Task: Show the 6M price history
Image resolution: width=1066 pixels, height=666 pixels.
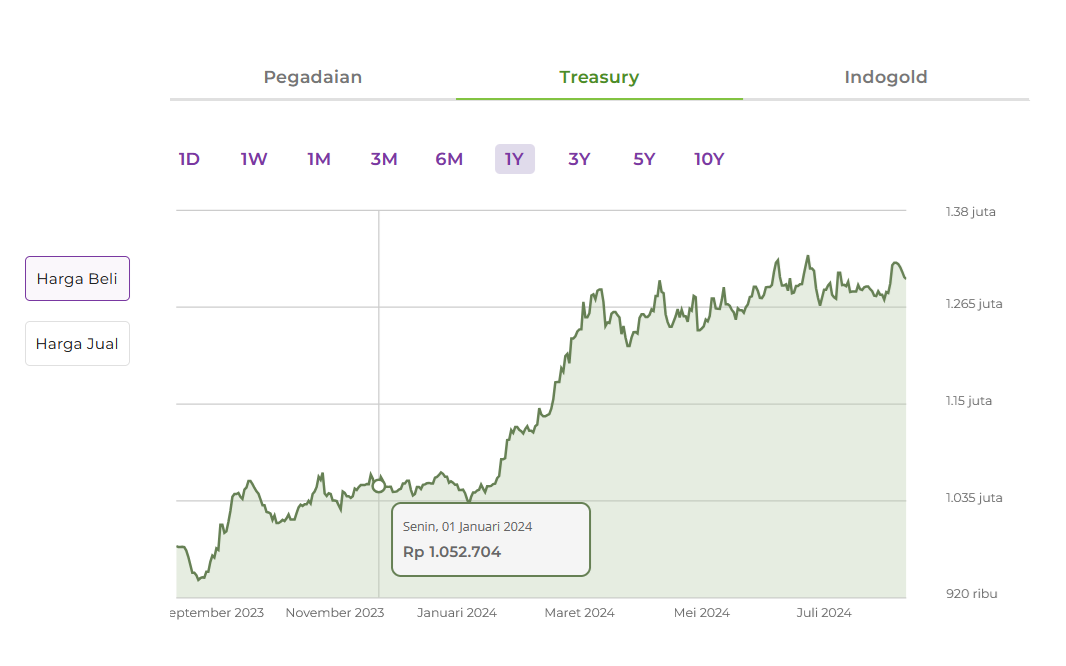Action: tap(449, 159)
